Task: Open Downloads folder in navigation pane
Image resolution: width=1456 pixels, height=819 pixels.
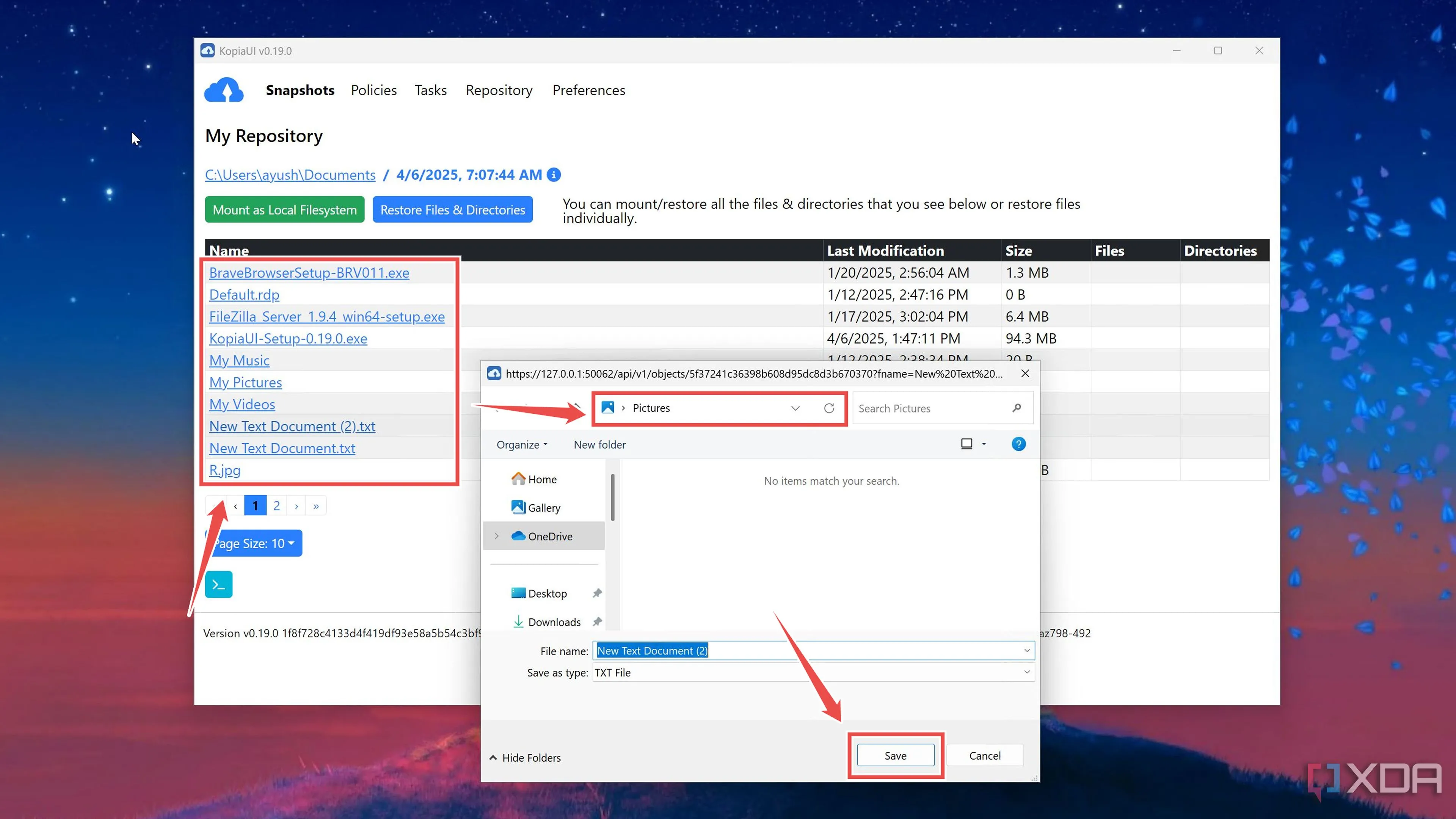Action: pyautogui.click(x=553, y=622)
